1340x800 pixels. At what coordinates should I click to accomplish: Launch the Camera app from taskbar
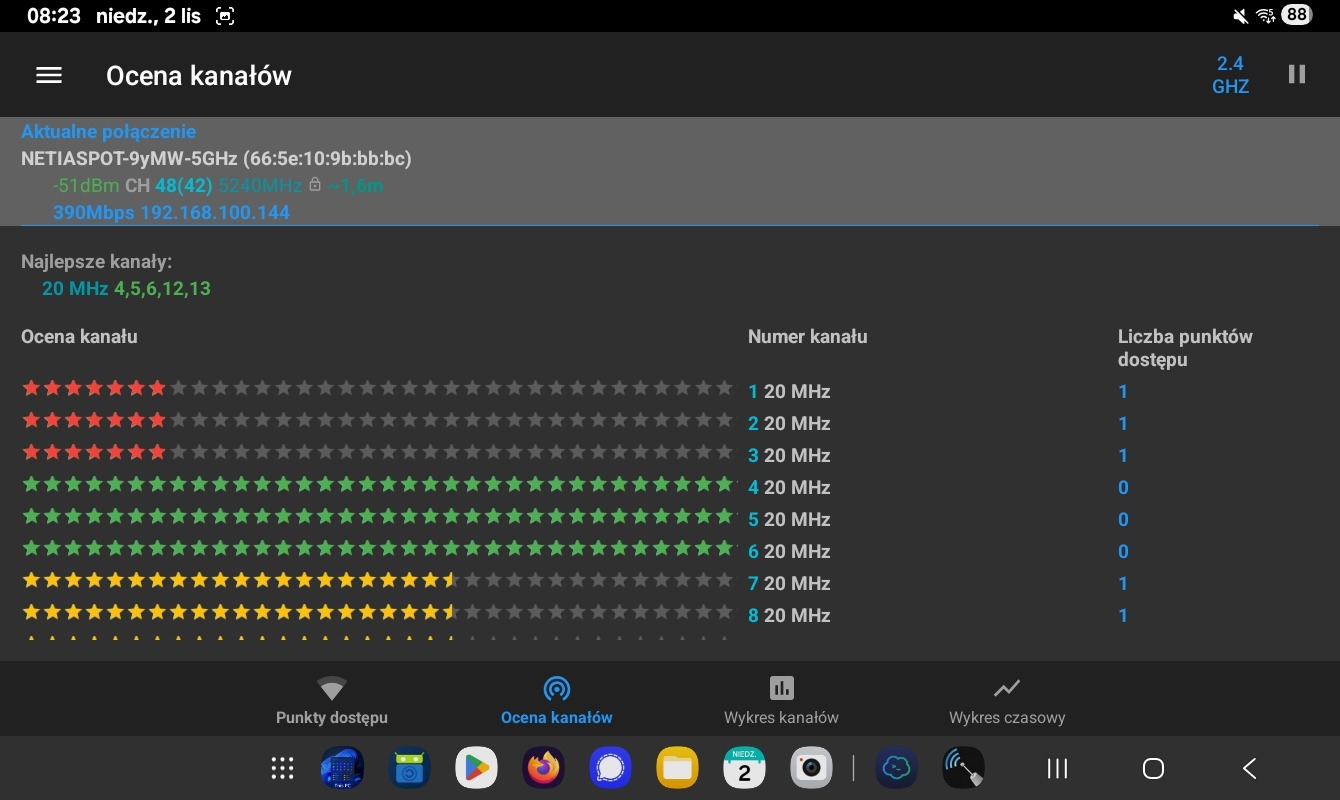pos(811,768)
